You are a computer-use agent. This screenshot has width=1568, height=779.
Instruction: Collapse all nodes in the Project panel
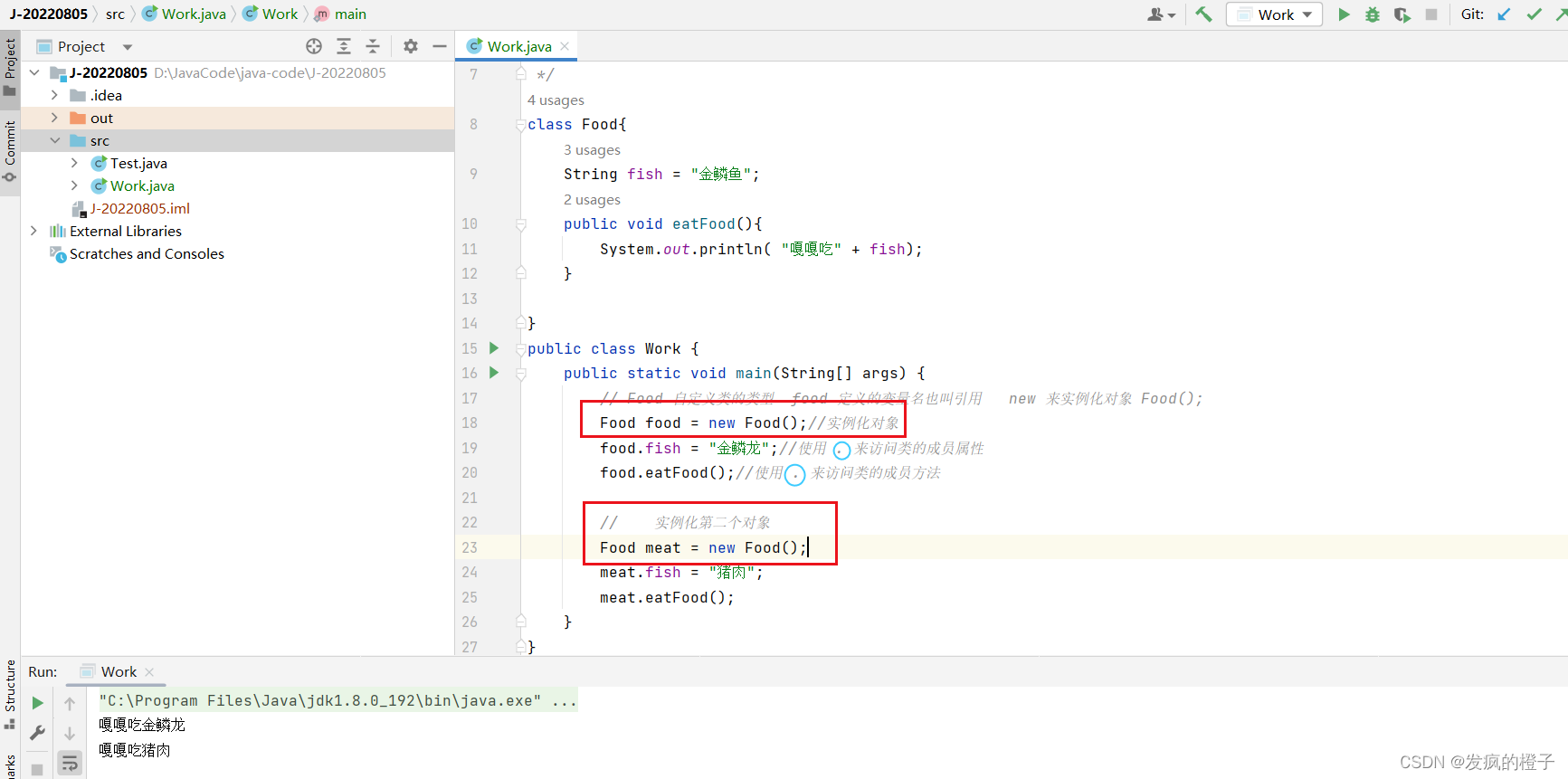coord(373,46)
